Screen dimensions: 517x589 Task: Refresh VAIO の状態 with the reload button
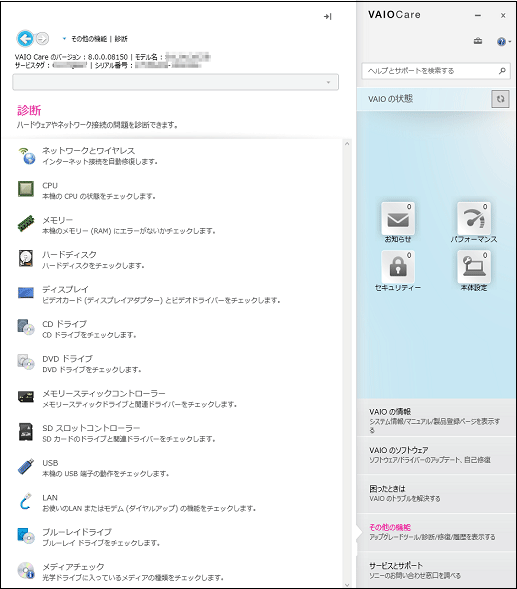coord(500,99)
